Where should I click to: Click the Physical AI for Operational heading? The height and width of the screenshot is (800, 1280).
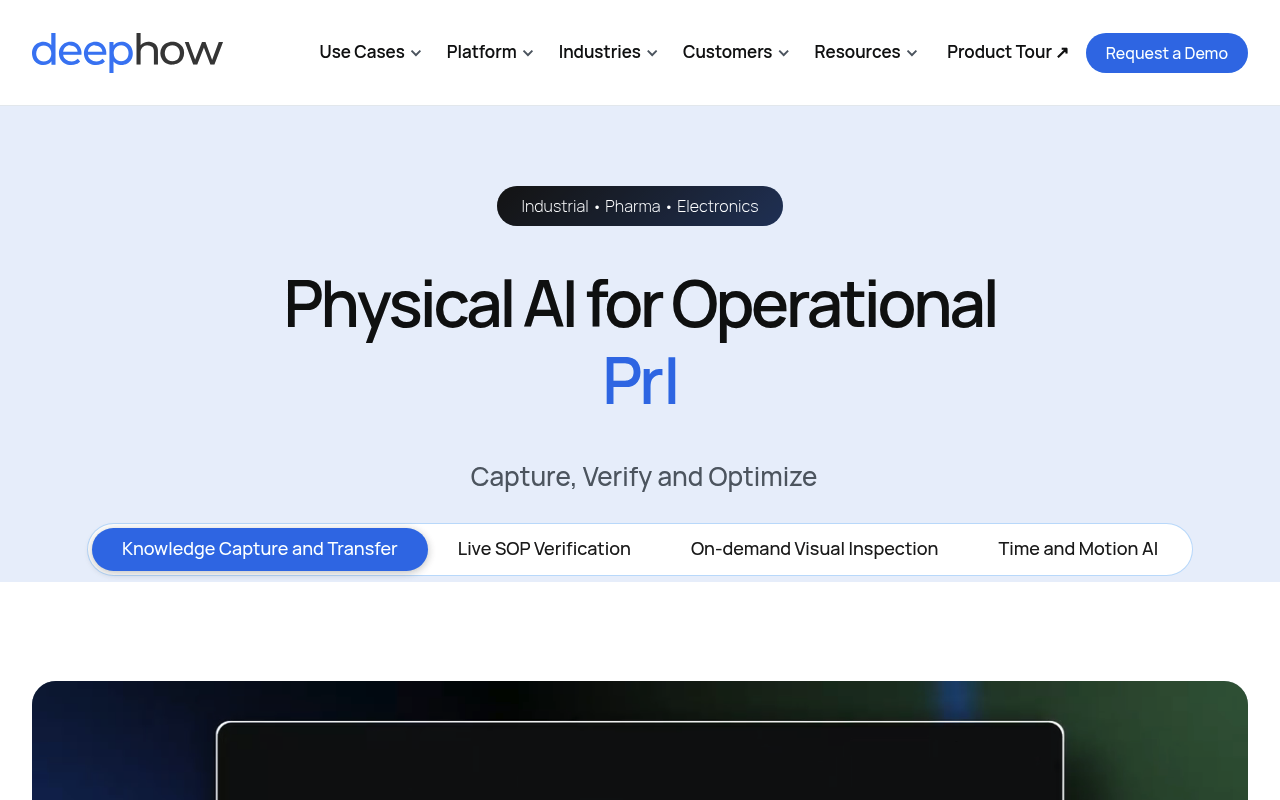[640, 304]
